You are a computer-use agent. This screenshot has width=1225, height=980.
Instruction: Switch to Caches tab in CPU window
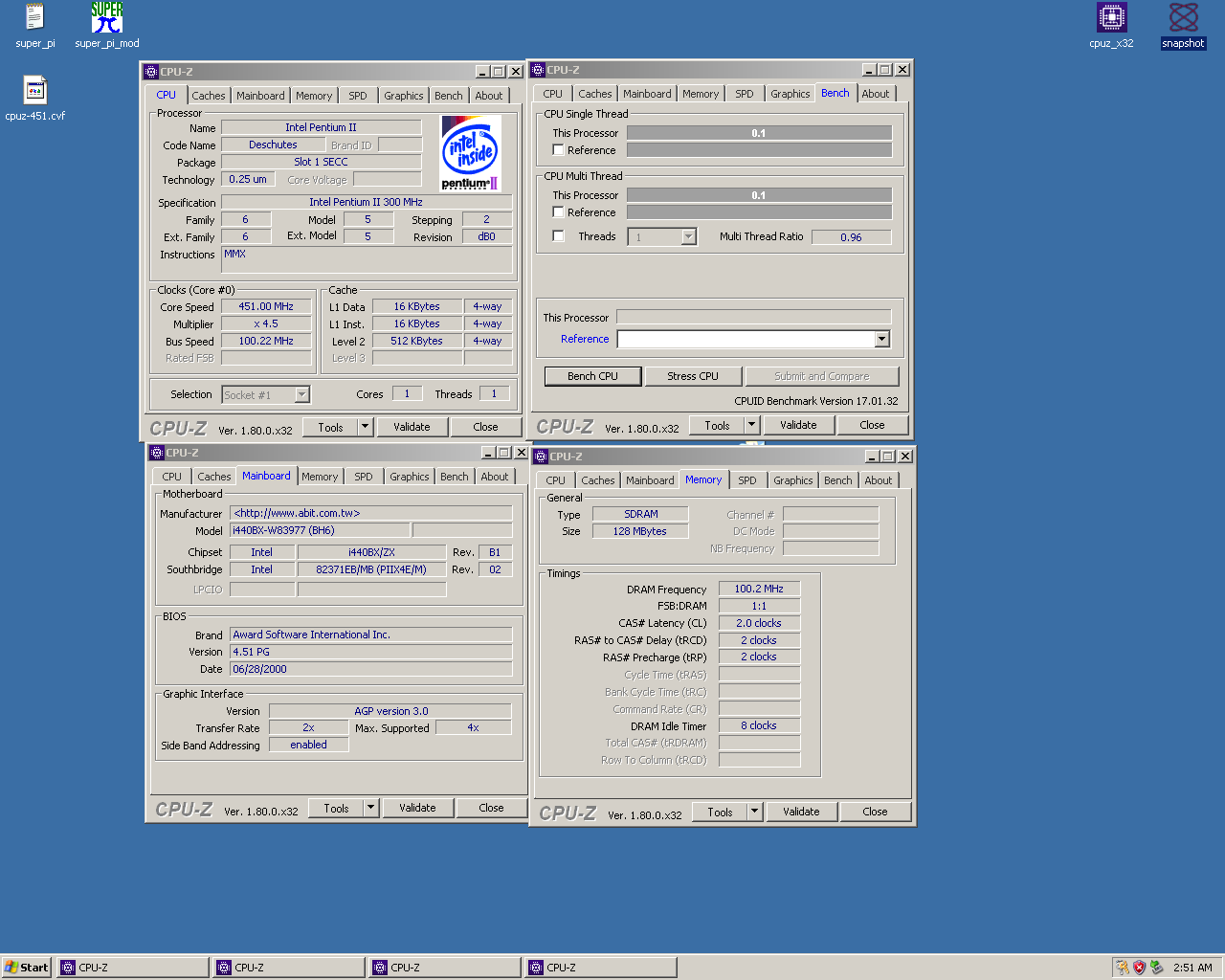point(208,96)
